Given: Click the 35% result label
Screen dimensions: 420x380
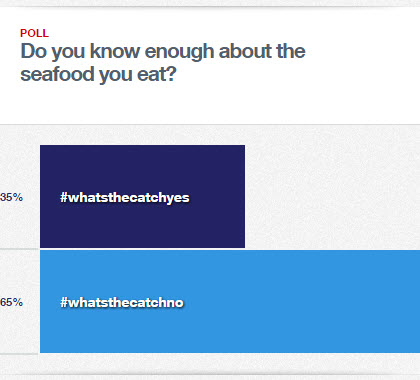Looking at the screenshot, I should (11, 197).
